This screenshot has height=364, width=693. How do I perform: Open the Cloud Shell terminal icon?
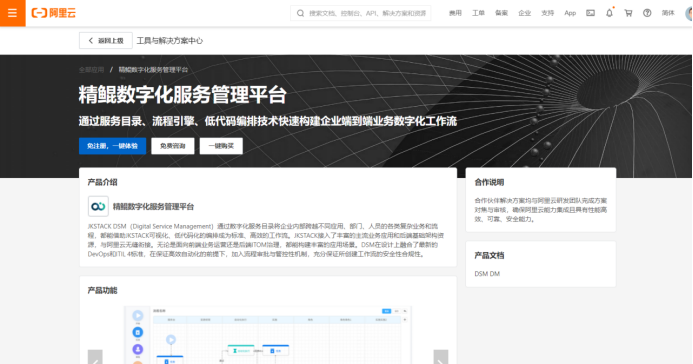590,13
